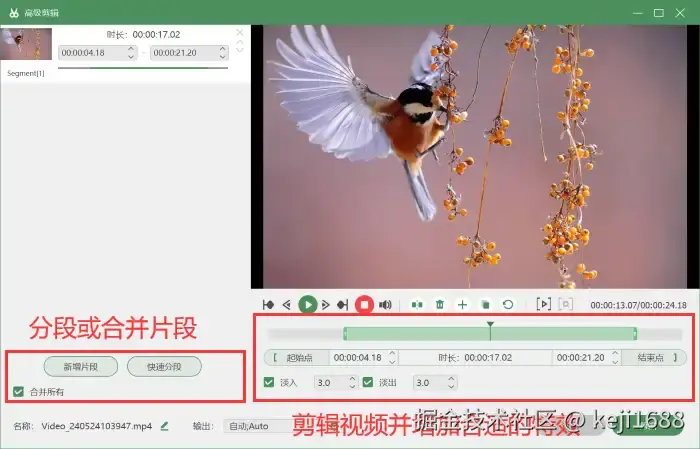Image resolution: width=700 pixels, height=449 pixels.
Task: Play the video preview
Action: pyautogui.click(x=308, y=305)
